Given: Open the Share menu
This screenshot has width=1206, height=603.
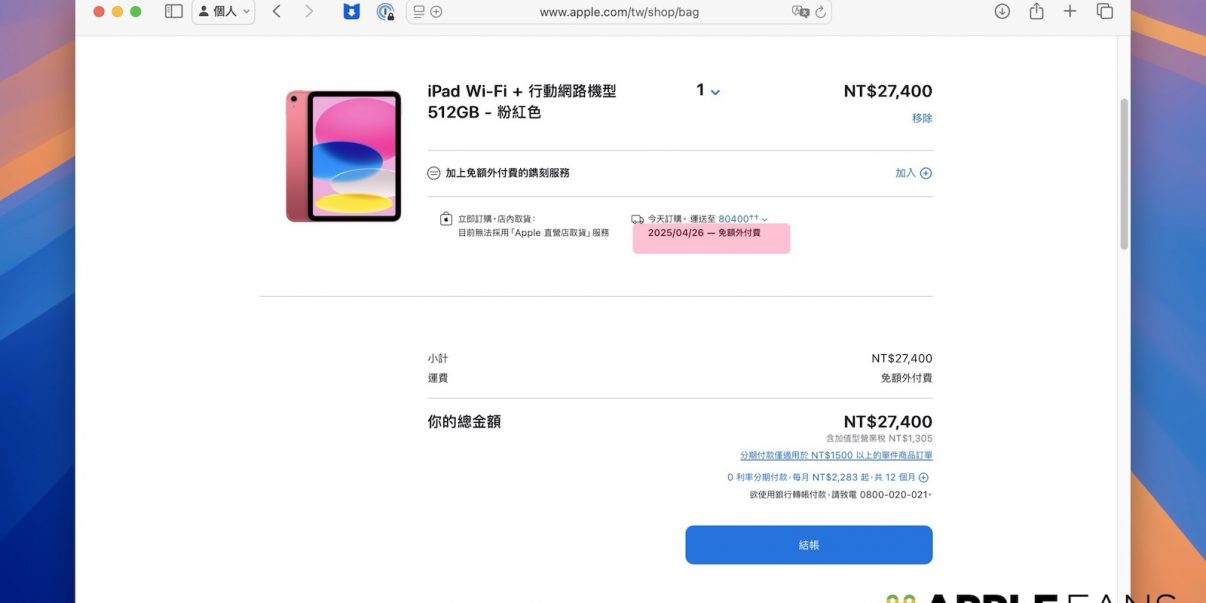Looking at the screenshot, I should click(1036, 11).
